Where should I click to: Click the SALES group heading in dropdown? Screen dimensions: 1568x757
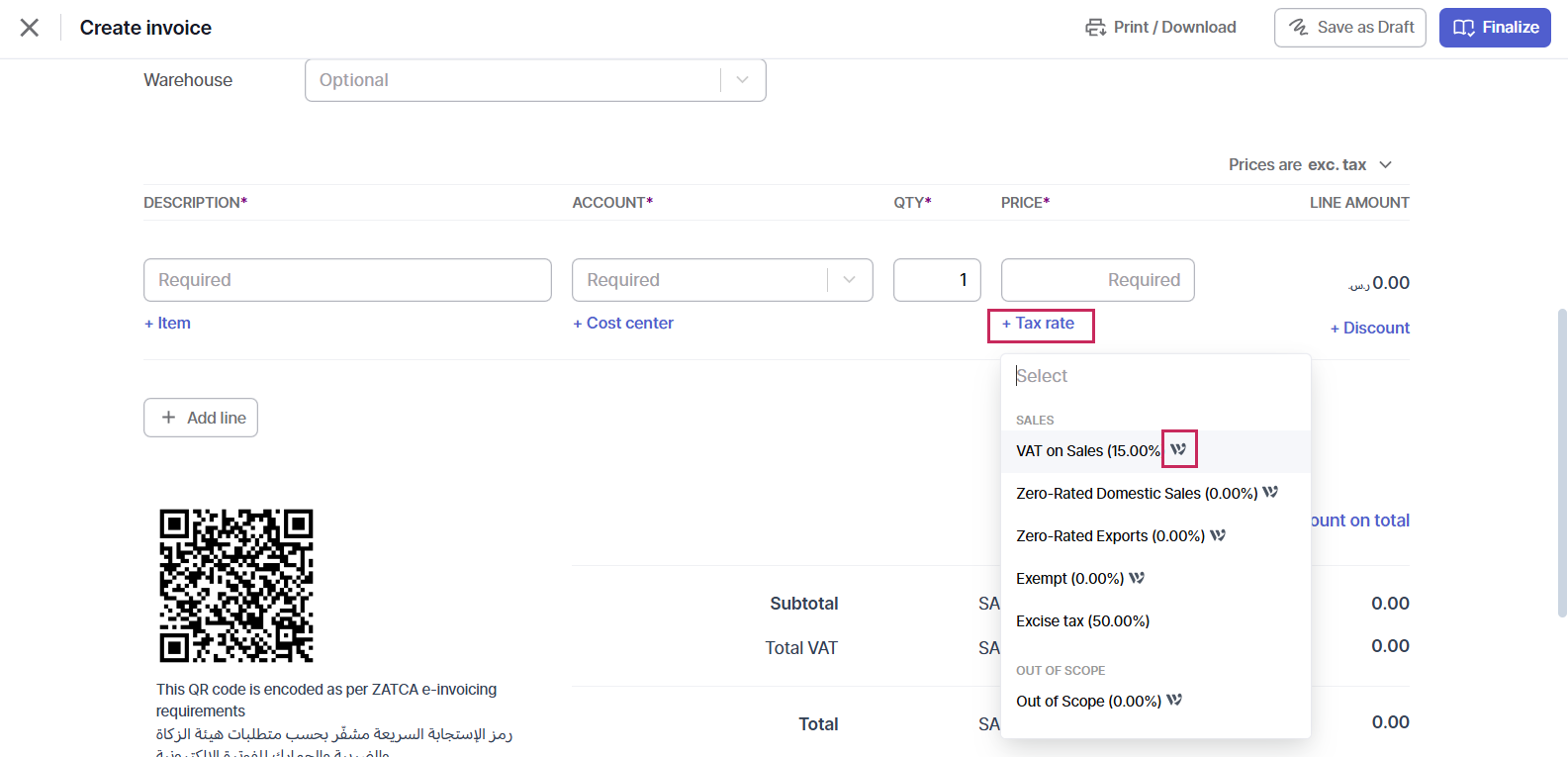pyautogui.click(x=1035, y=420)
